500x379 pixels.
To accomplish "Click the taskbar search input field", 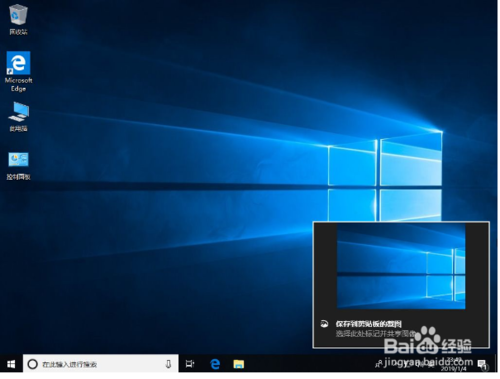I will (x=100, y=364).
